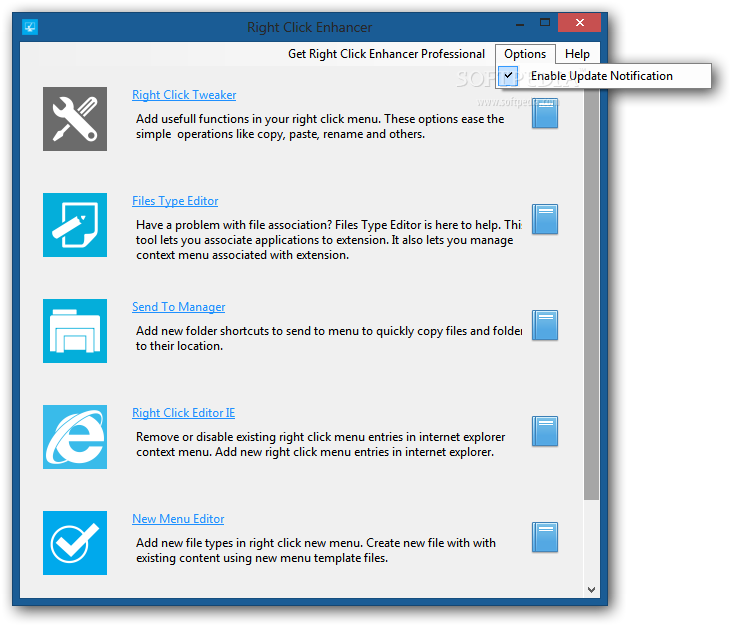Click the Send To Manager folder icon
Screen dimensions: 732x626
click(x=75, y=331)
